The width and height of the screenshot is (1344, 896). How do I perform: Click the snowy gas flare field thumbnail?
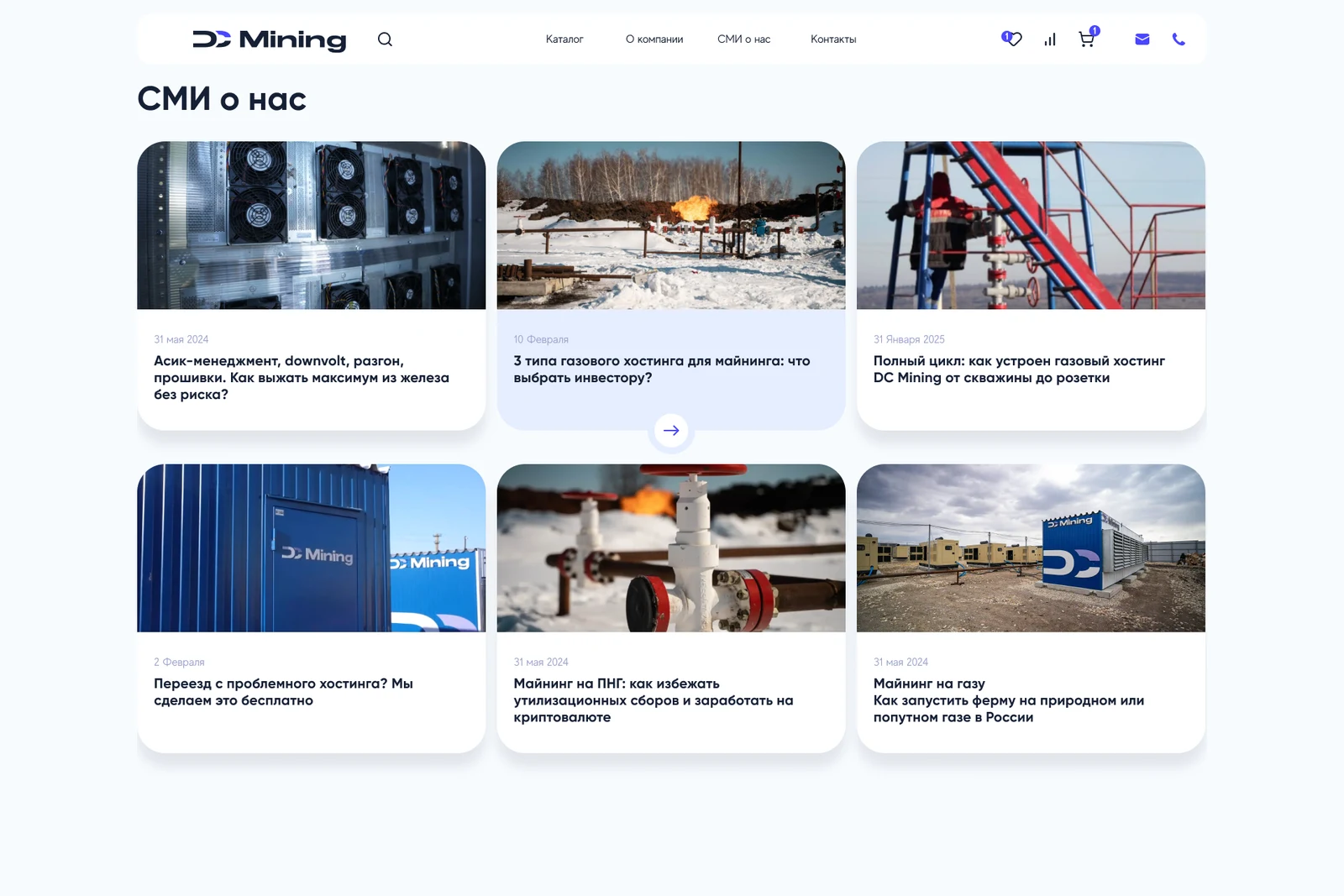point(671,225)
